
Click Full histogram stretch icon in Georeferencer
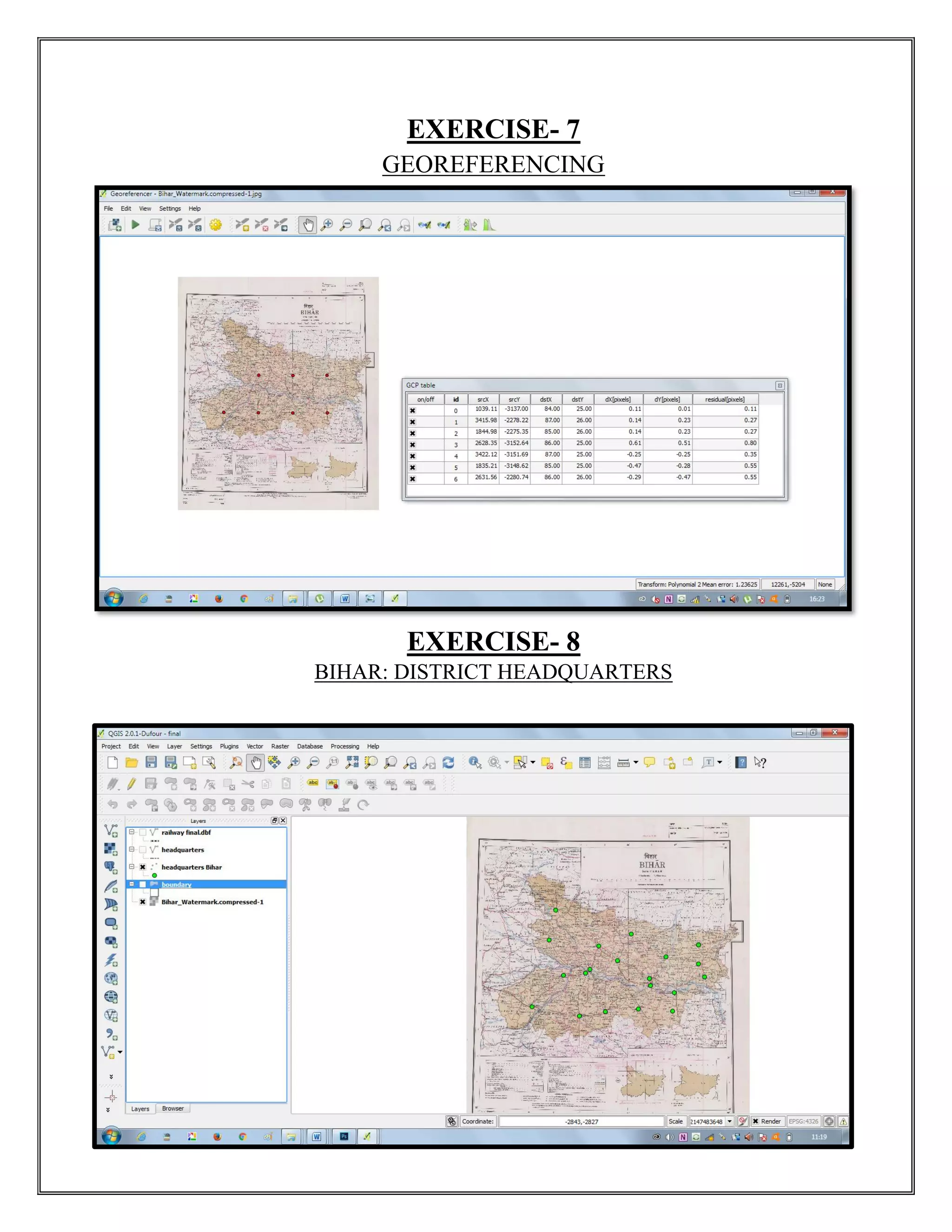pyautogui.click(x=470, y=225)
